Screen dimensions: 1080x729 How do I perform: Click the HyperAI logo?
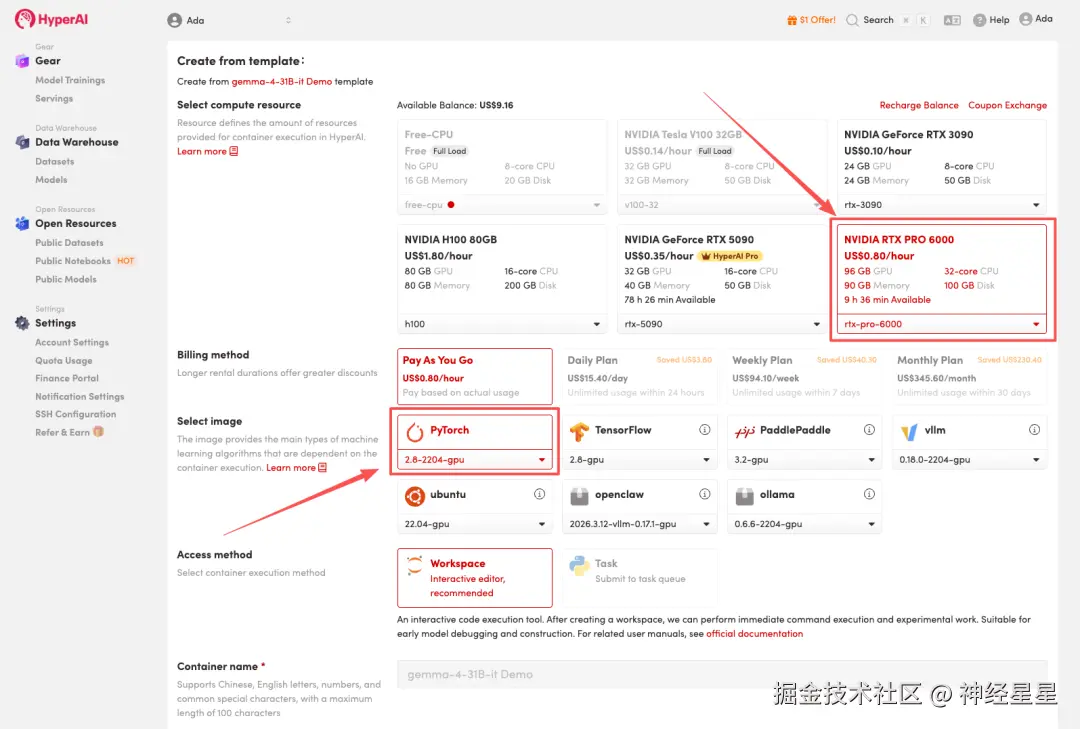click(52, 19)
